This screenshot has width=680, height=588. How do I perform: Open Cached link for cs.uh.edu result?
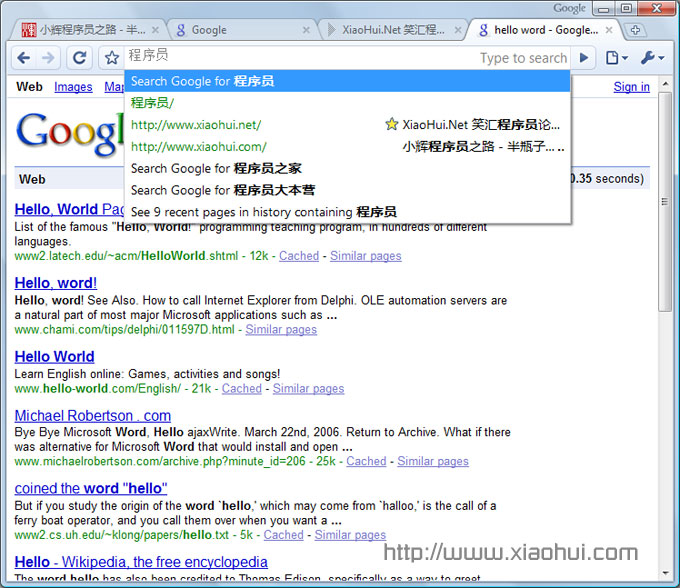[x=283, y=535]
